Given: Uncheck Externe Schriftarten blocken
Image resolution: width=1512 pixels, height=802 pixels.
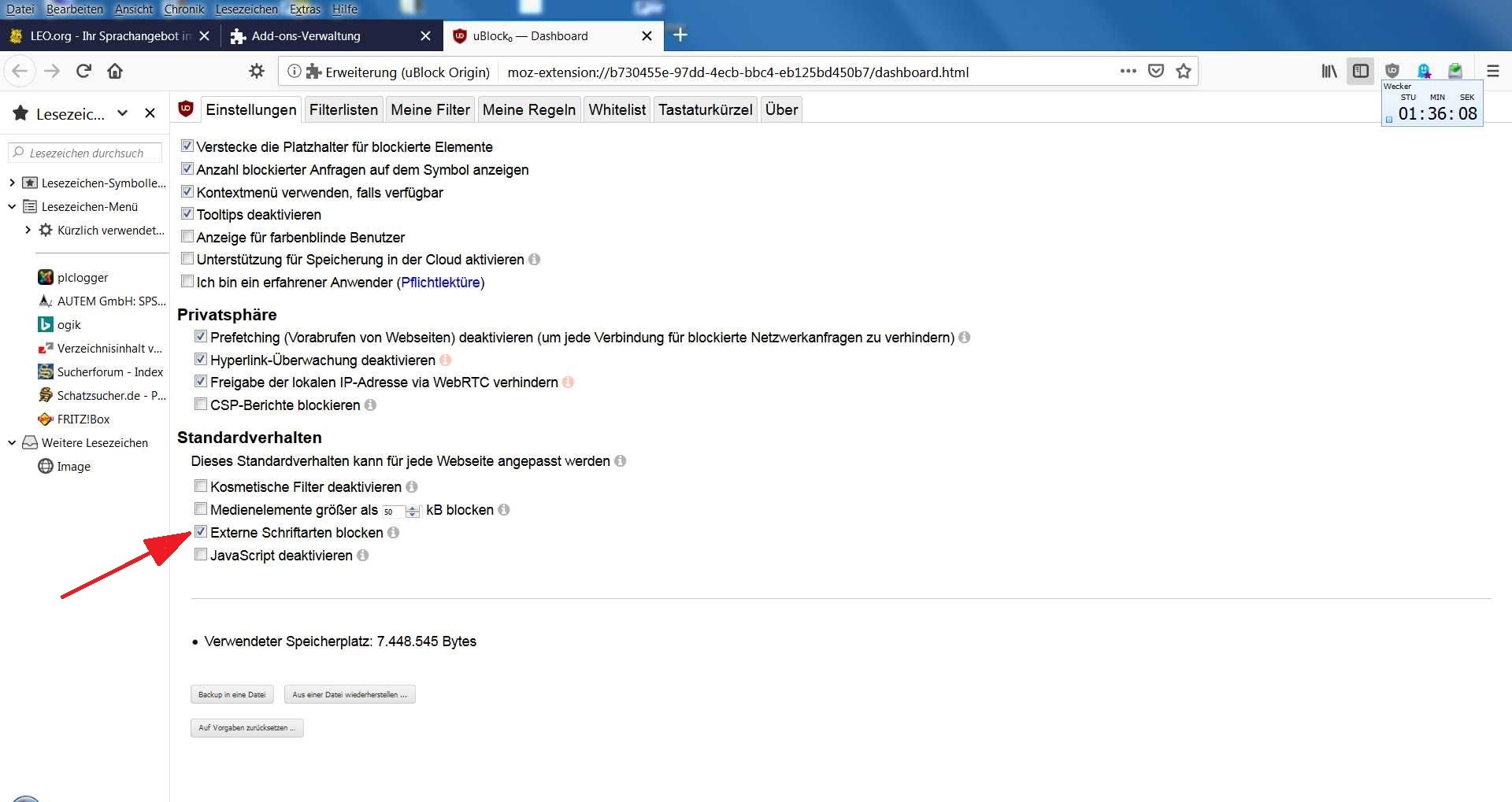Looking at the screenshot, I should click(201, 531).
